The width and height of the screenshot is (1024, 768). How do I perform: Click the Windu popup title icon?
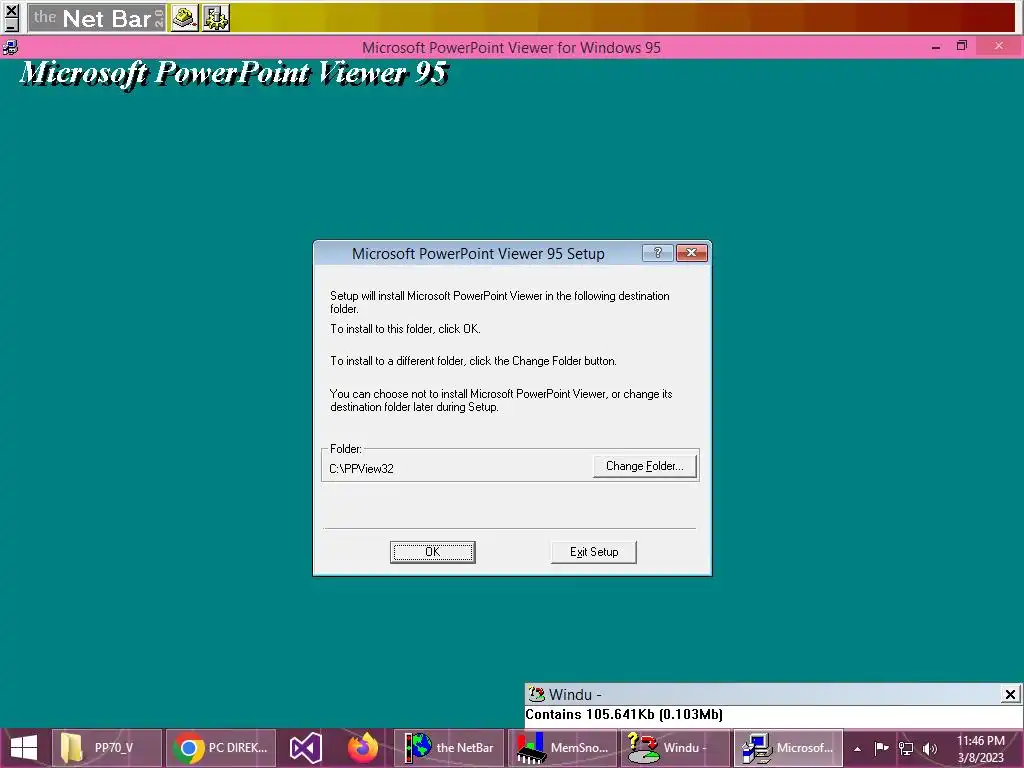click(x=536, y=694)
